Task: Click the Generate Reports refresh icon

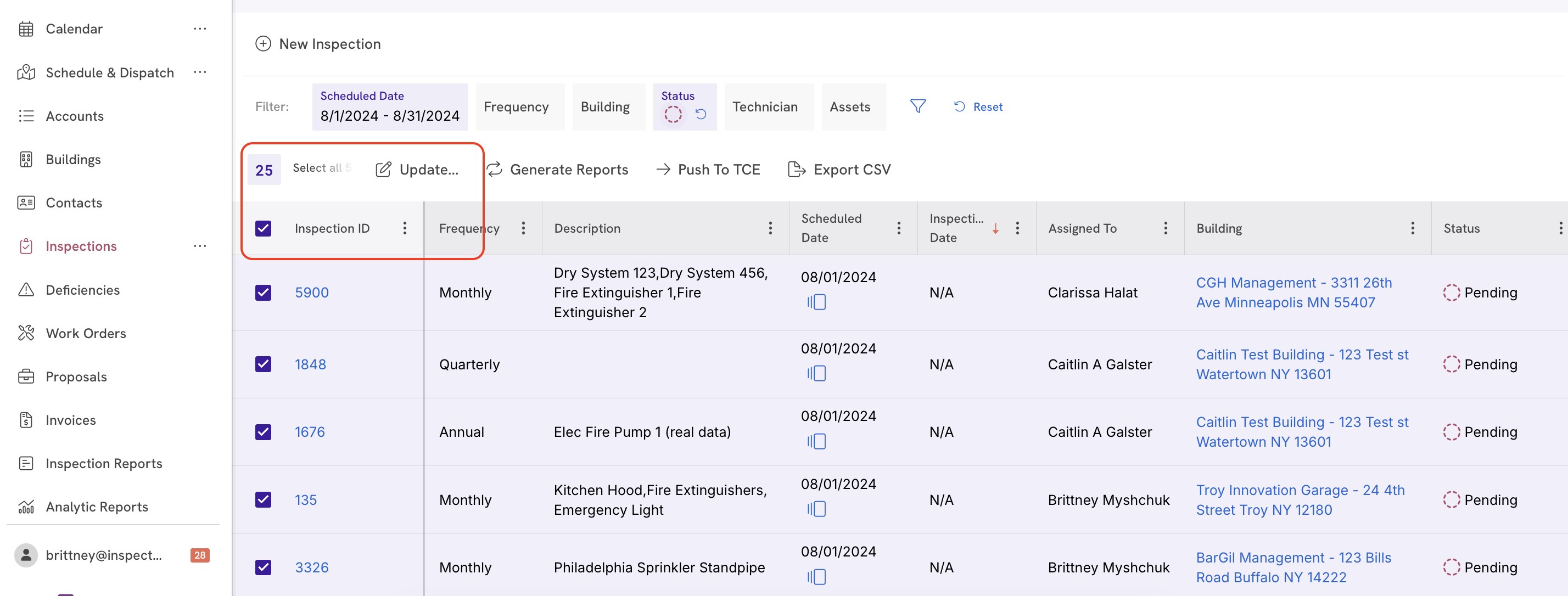Action: pos(495,169)
